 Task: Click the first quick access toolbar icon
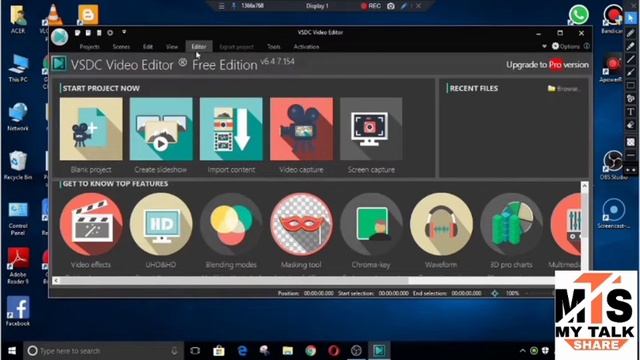coord(78,33)
